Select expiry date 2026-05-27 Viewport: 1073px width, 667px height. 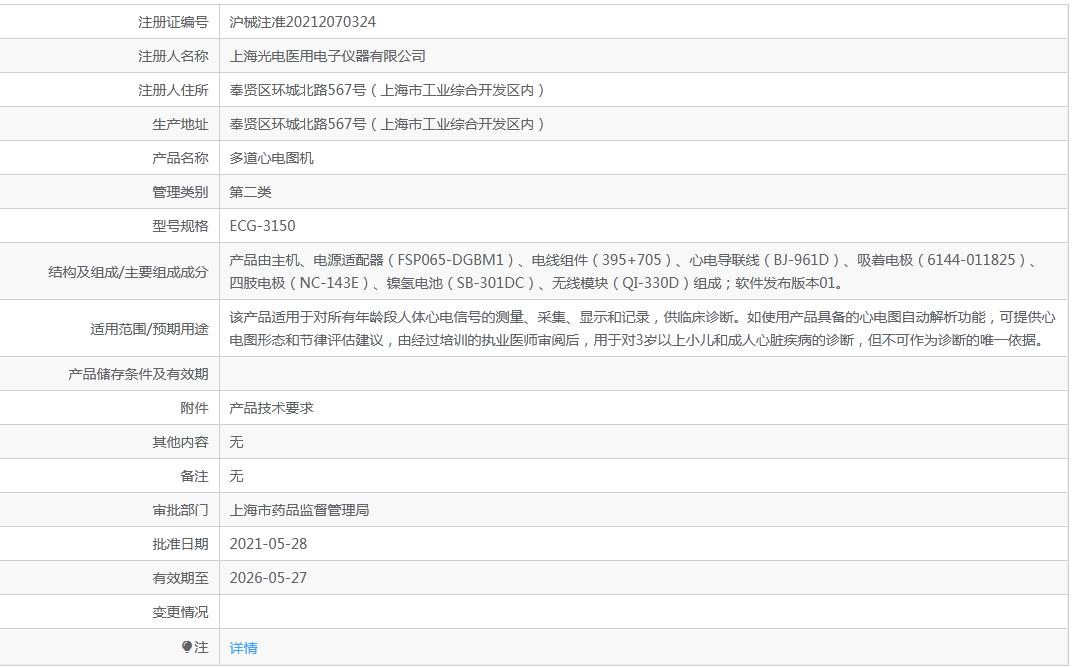point(268,578)
